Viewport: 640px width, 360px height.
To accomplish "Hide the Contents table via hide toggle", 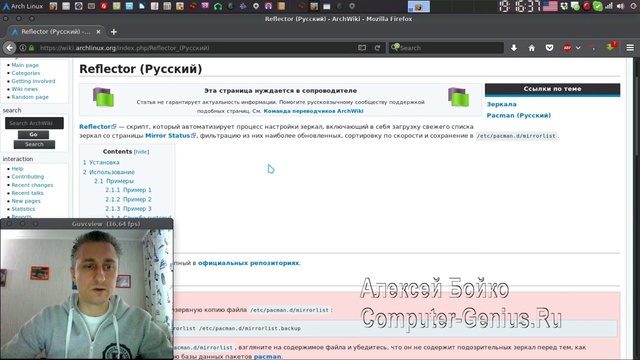I will [x=142, y=152].
